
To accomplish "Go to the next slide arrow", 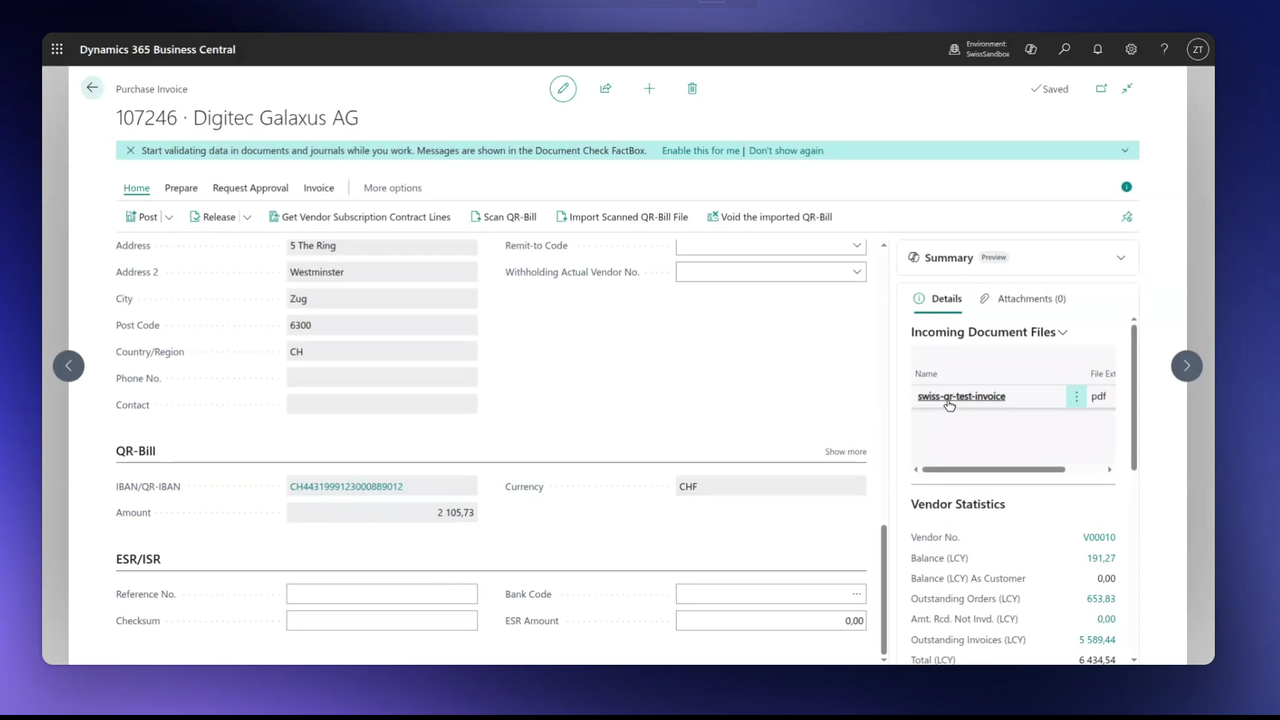I will click(1187, 366).
